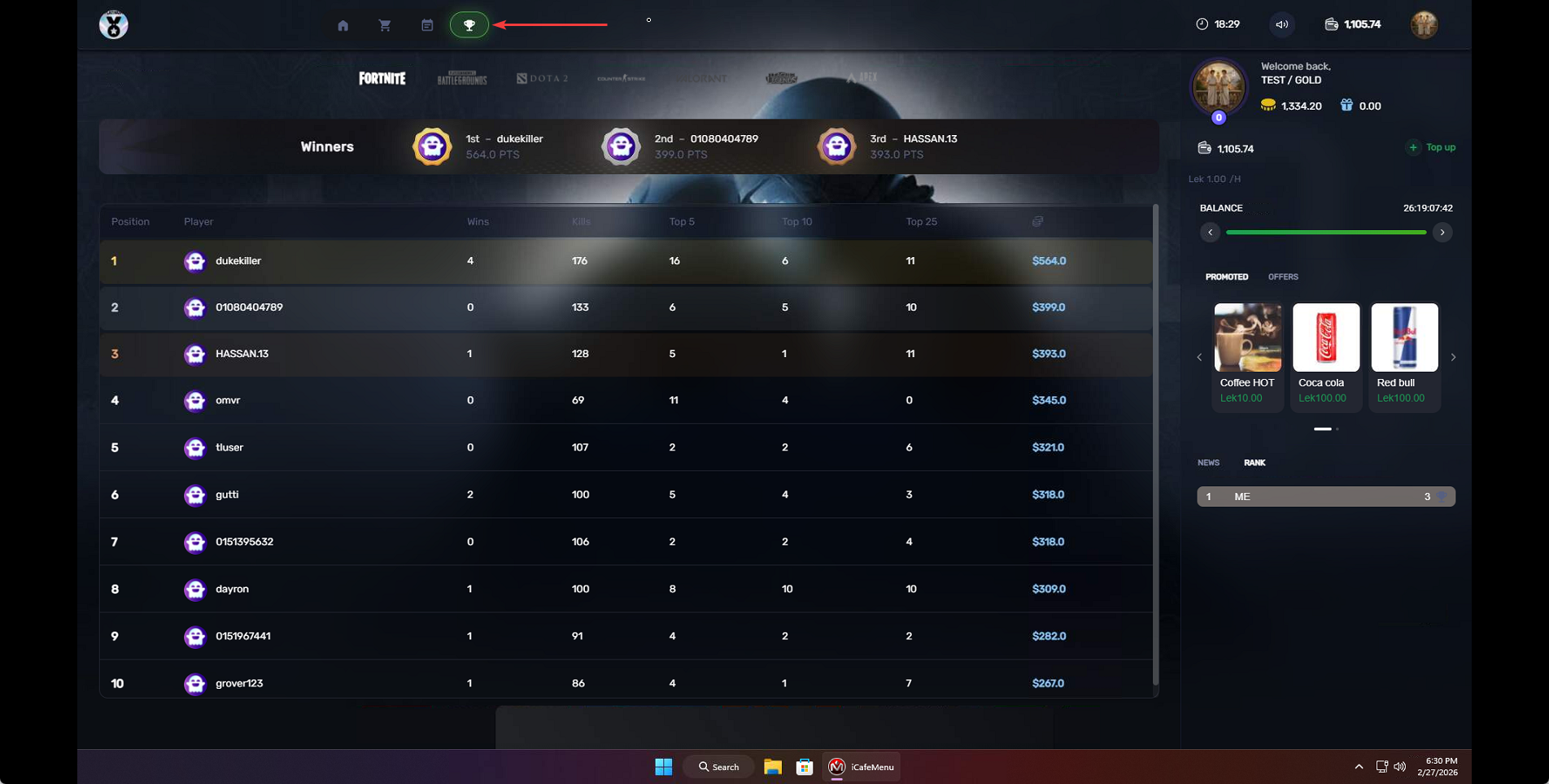Open the calendar bookings icon
Screen dimensions: 1549x784
[x=427, y=25]
